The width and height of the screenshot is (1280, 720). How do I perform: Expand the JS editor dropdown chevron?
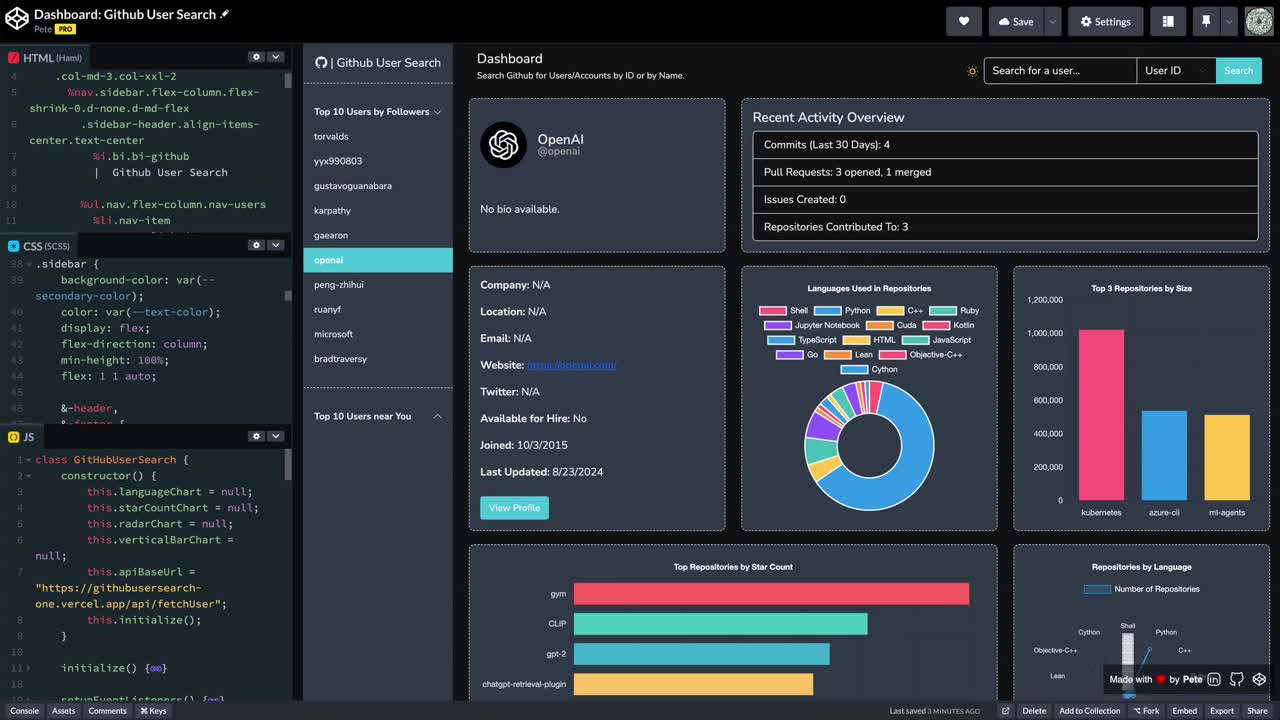[x=276, y=436]
